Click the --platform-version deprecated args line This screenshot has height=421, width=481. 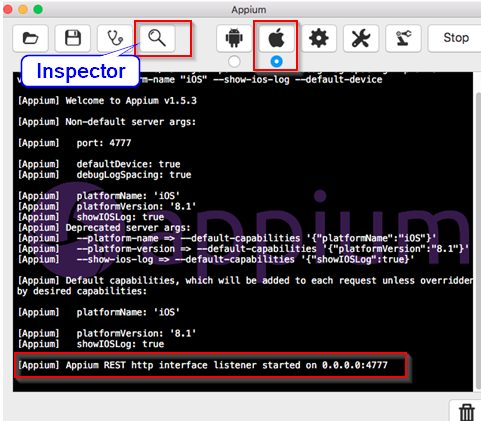(x=243, y=249)
